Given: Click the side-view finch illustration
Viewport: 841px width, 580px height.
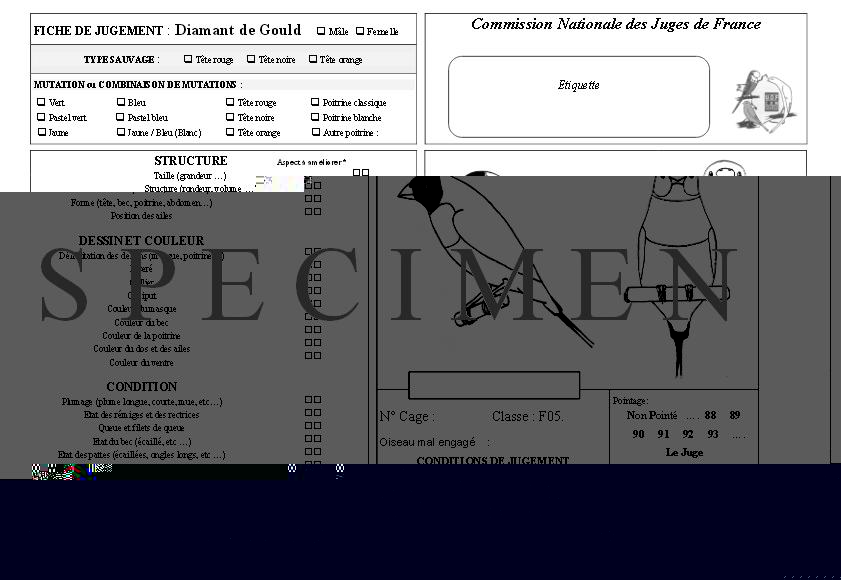Looking at the screenshot, I should click(478, 250).
